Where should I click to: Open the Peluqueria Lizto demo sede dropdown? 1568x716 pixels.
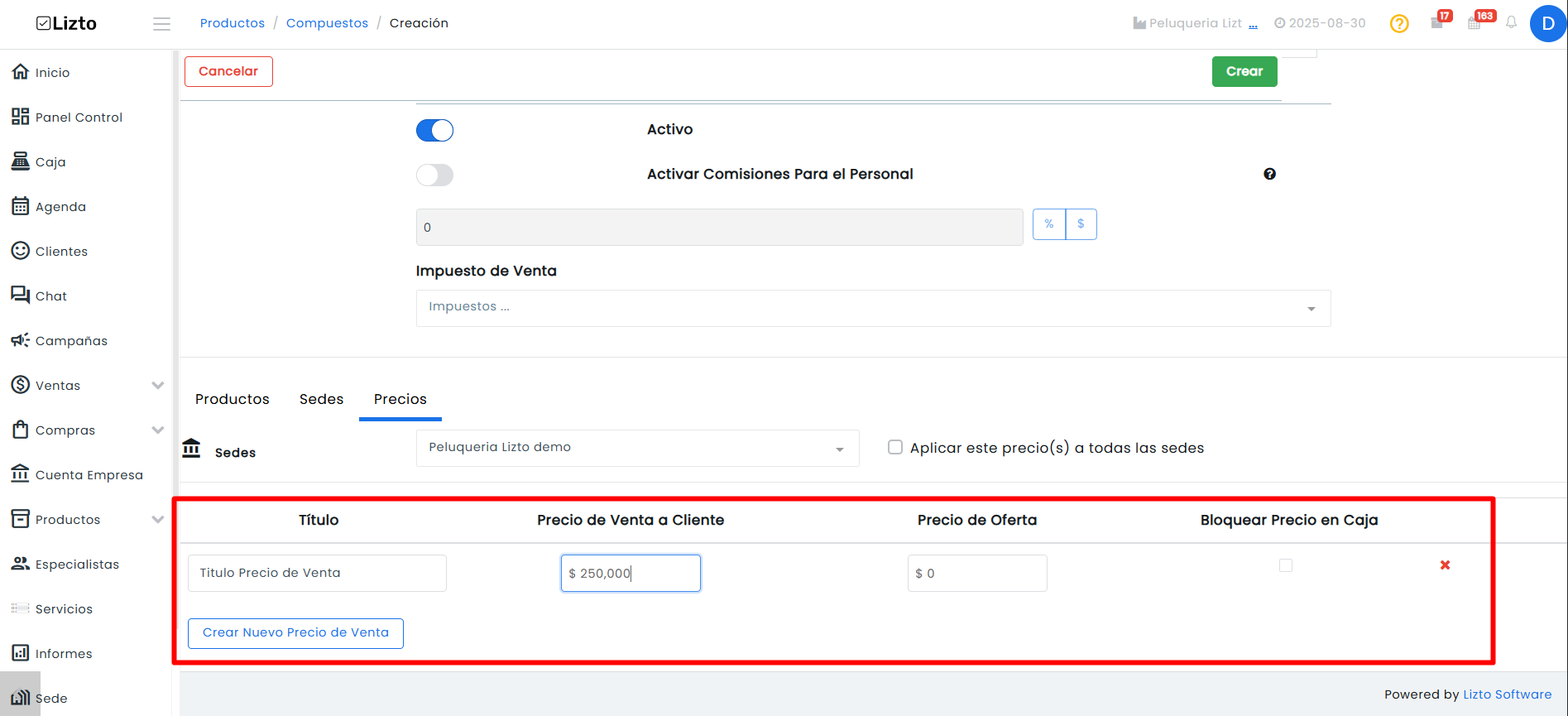tap(637, 448)
